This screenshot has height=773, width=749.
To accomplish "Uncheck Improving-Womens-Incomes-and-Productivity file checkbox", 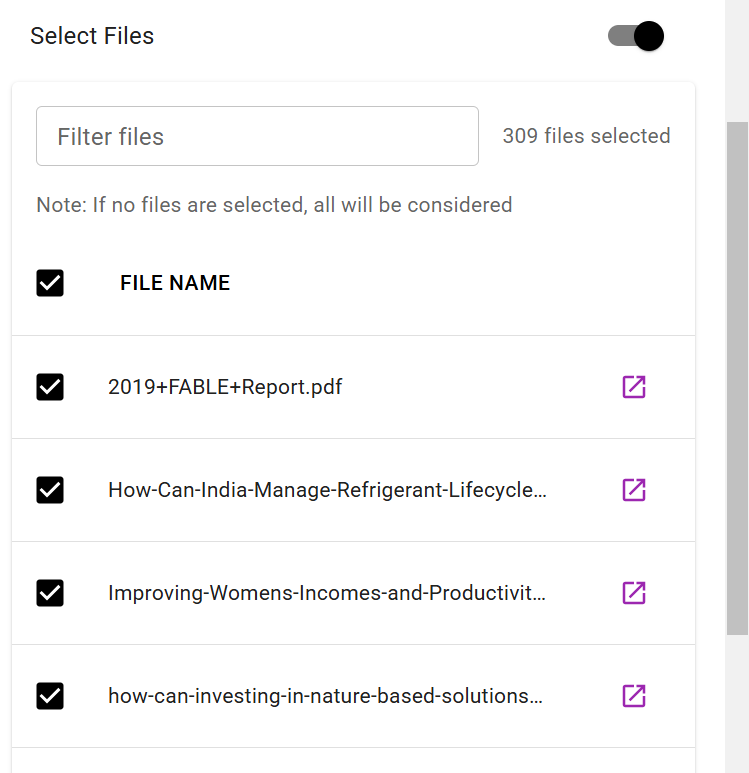I will tap(50, 592).
